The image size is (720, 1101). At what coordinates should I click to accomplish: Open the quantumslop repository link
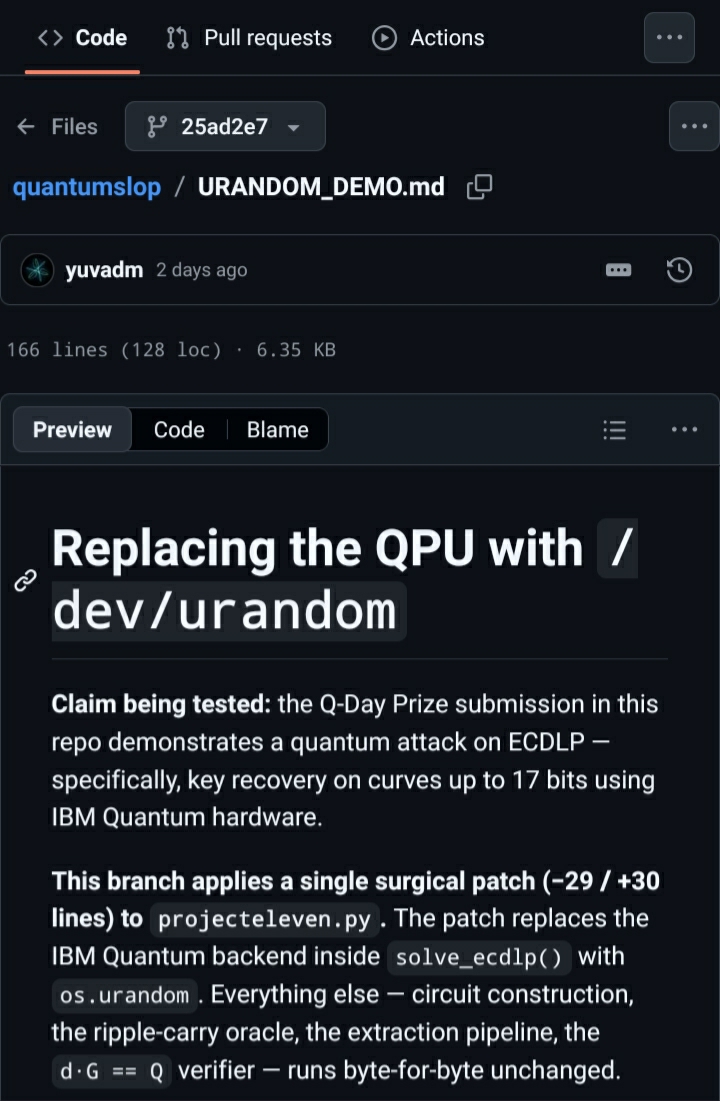tap(86, 187)
